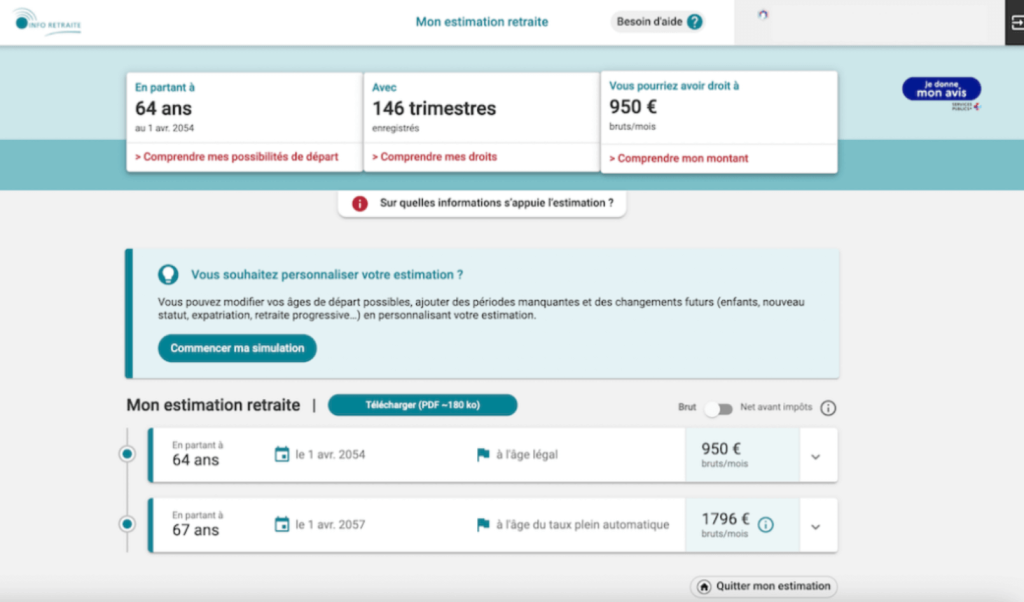
Task: Click 'Vous souhaitez personnaliser votre estimation ?' heading
Action: [327, 275]
